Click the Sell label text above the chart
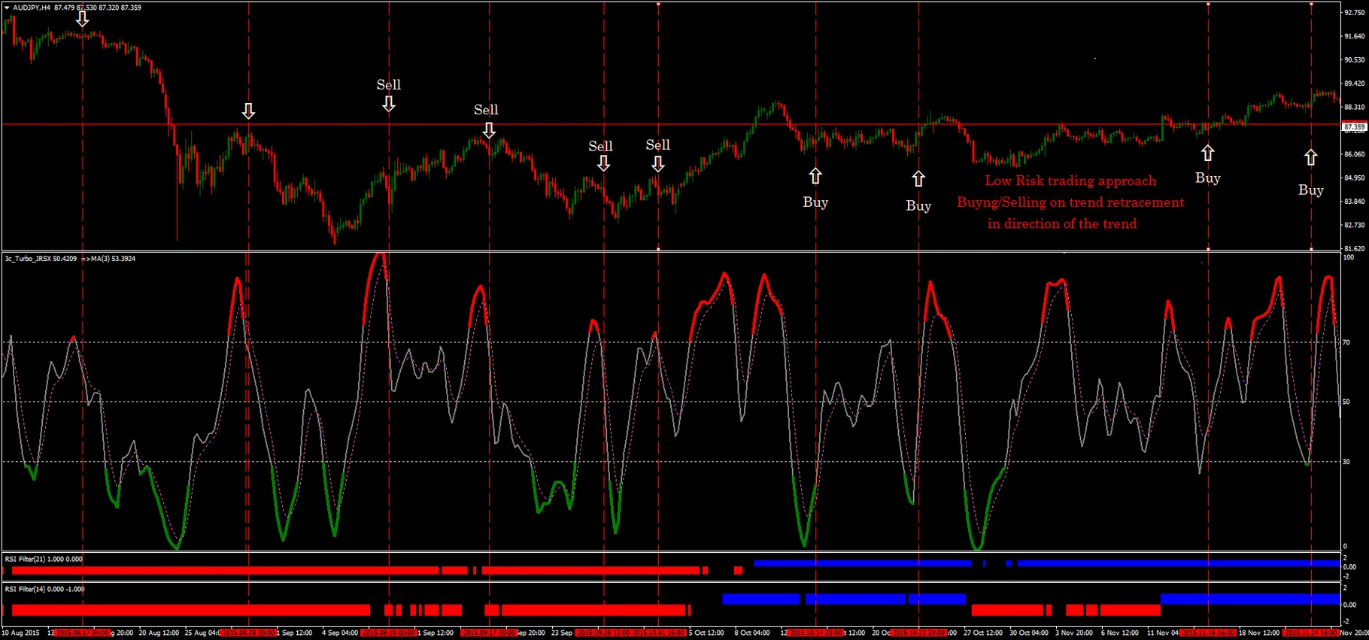This screenshot has height=640, width=1369. [388, 85]
